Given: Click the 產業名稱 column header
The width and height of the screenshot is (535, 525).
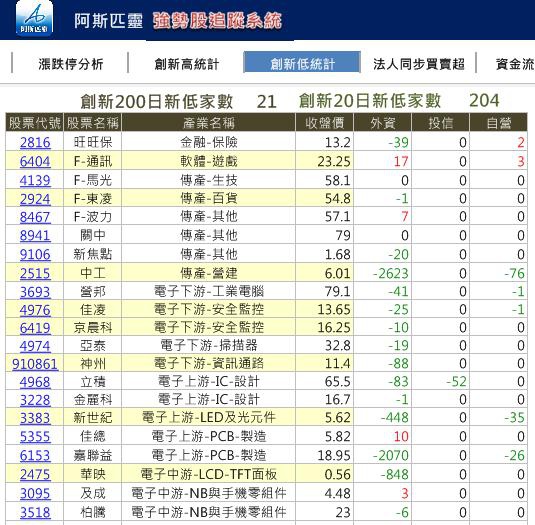Looking at the screenshot, I should [x=208, y=122].
